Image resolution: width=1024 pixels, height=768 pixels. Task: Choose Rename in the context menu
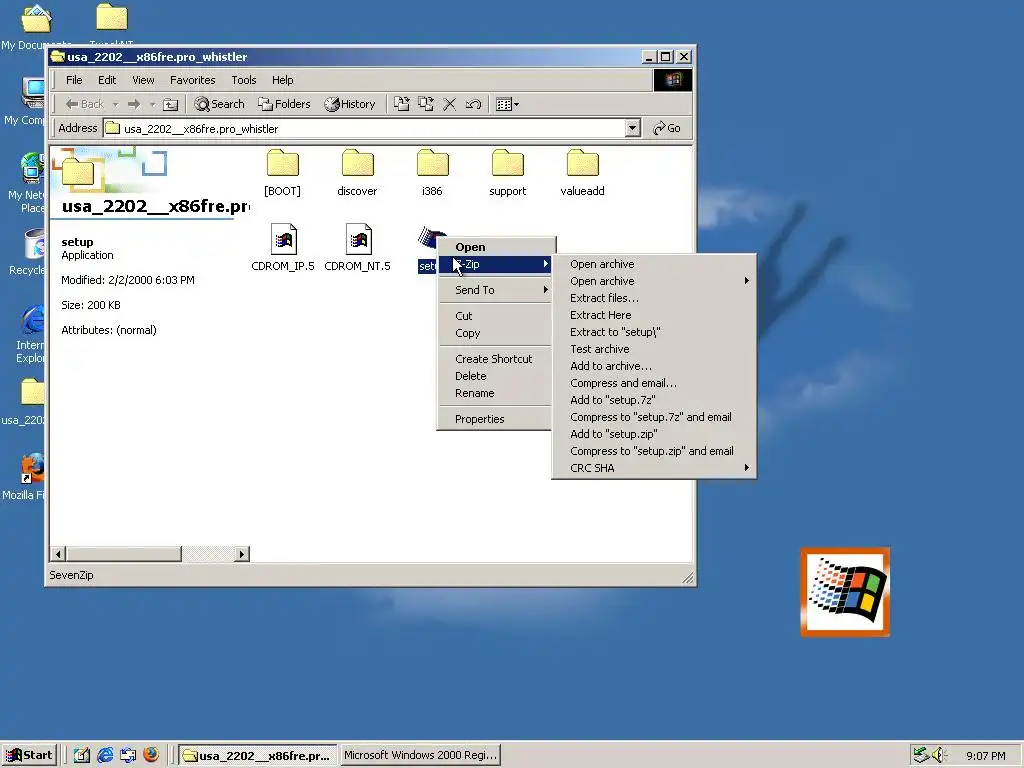[495, 392]
